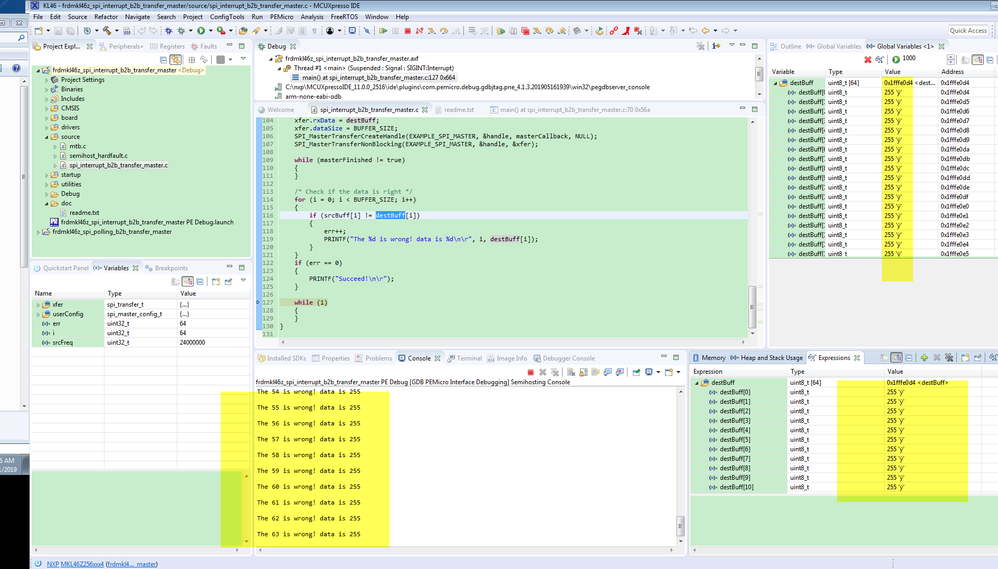
Task: Open spi_interrupt_b2b_transfer_master.c in source folder
Action: [x=118, y=166]
